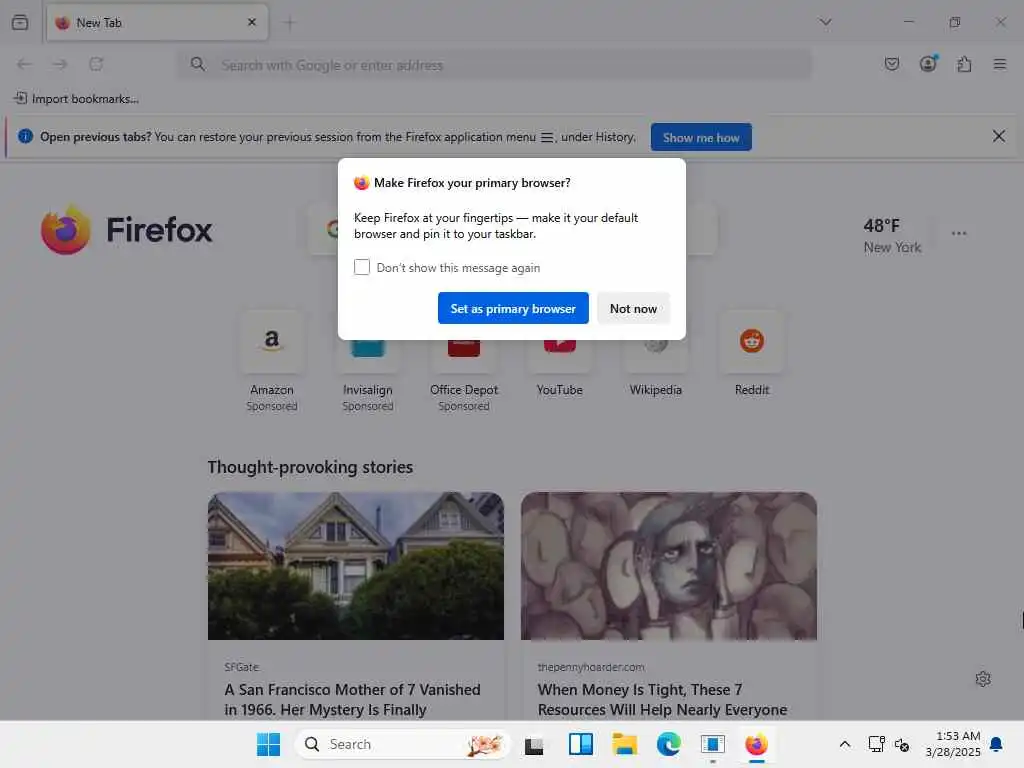
Task: Click the Not now button
Action: [633, 308]
